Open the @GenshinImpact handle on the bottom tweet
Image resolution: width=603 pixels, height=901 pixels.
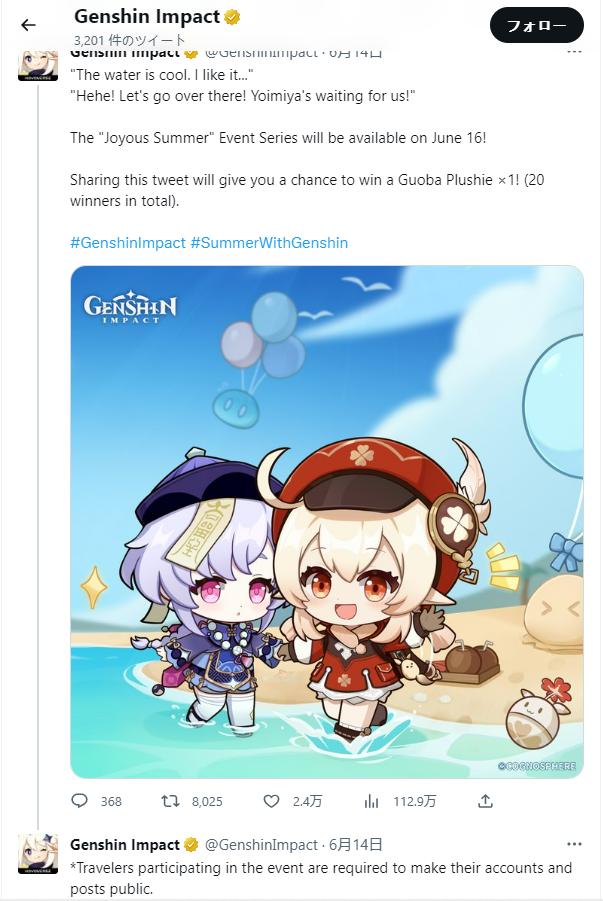(x=261, y=844)
